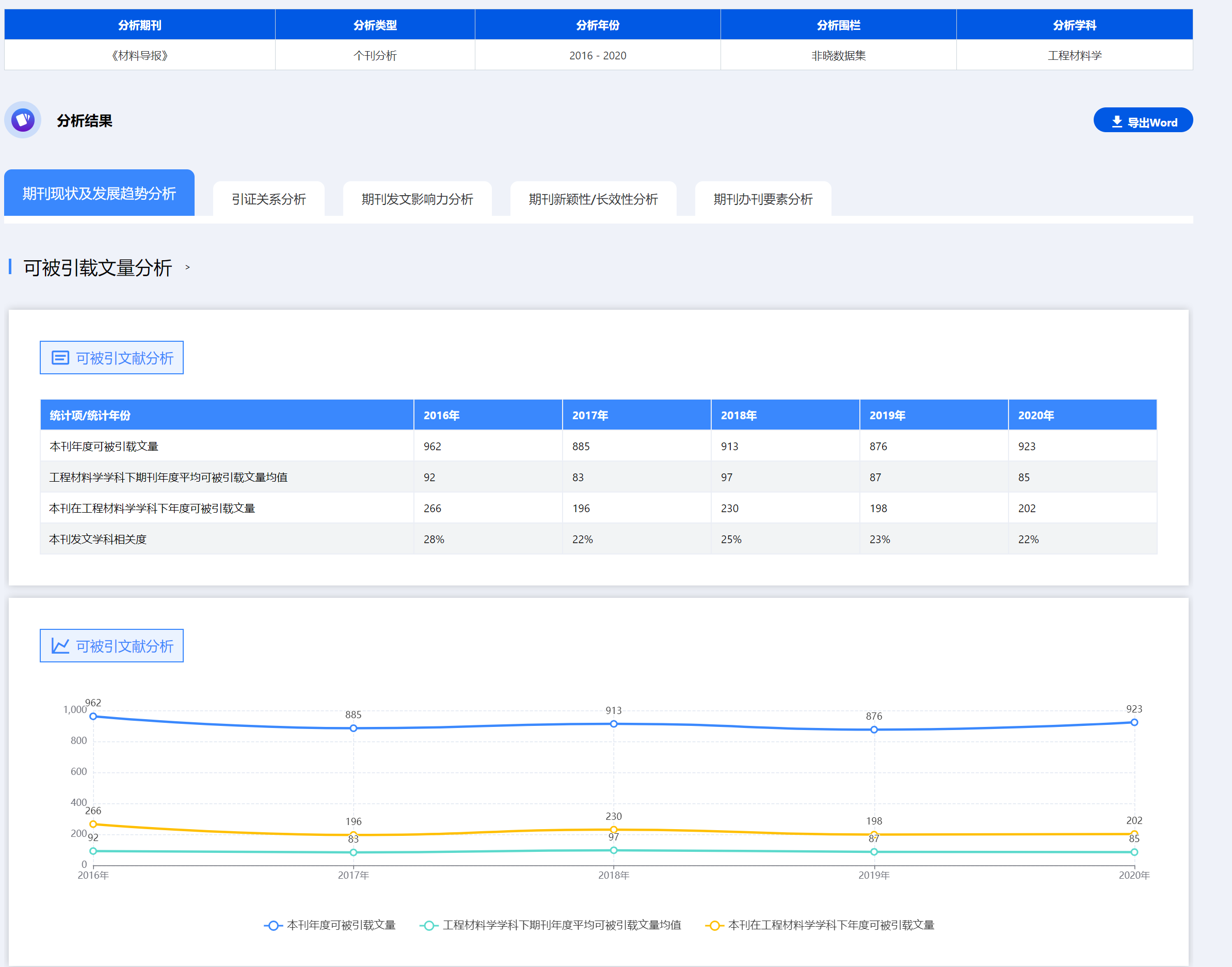The image size is (1232, 967).
Task: Switch to the 引证关系分析 tab
Action: click(269, 199)
